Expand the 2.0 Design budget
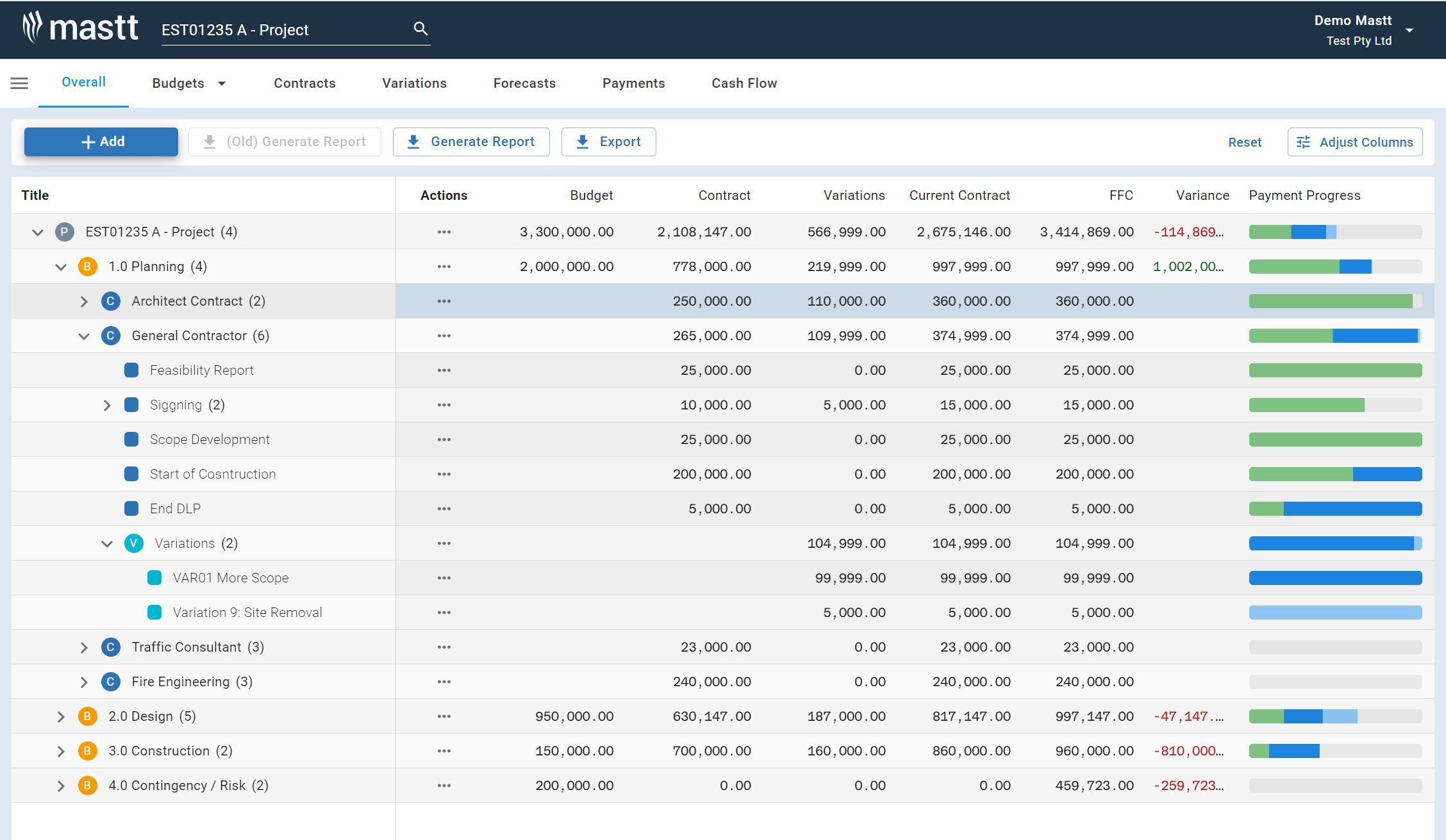This screenshot has width=1446, height=840. [61, 716]
